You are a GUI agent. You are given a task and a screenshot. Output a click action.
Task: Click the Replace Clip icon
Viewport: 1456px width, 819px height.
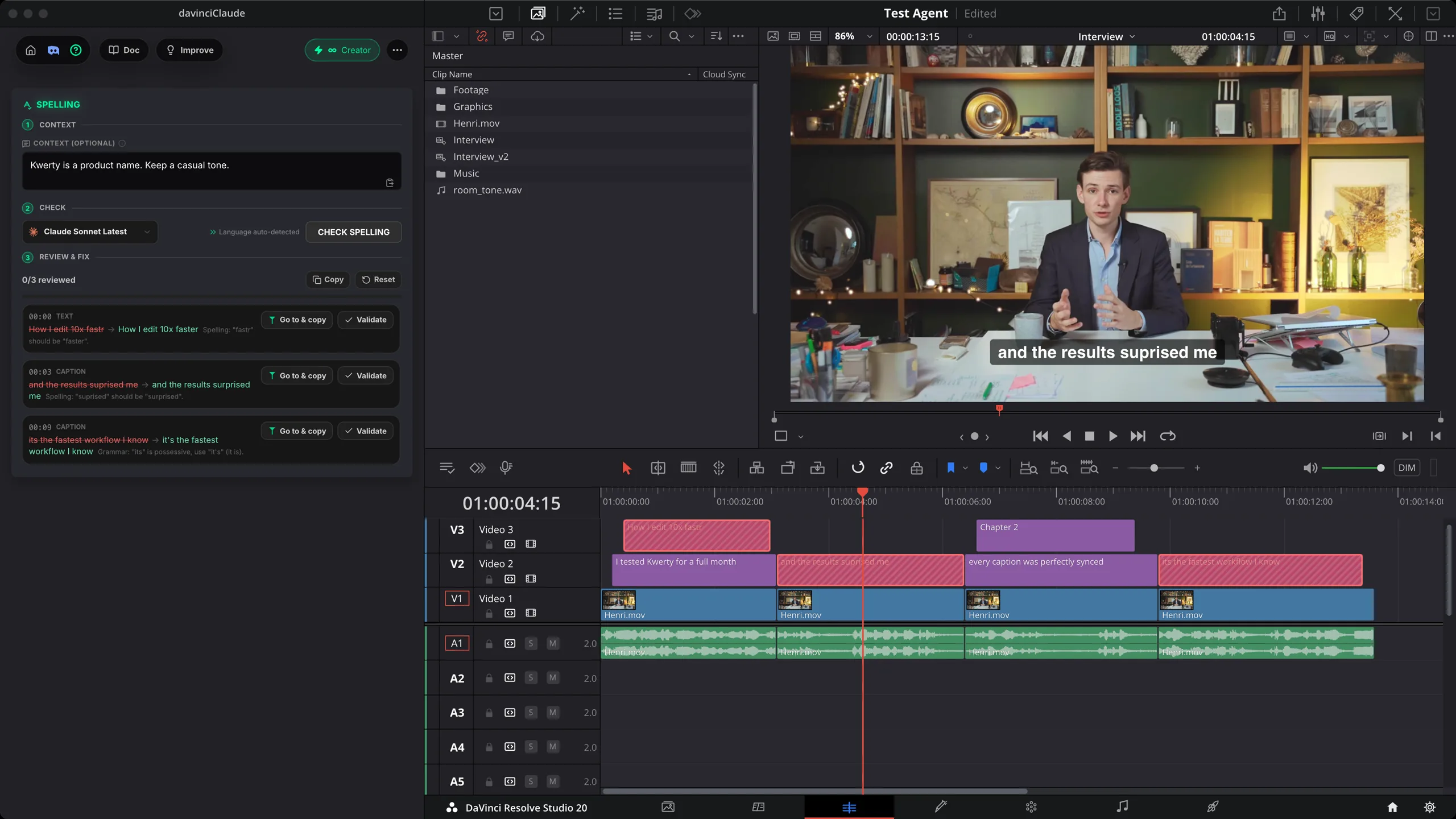pos(817,468)
